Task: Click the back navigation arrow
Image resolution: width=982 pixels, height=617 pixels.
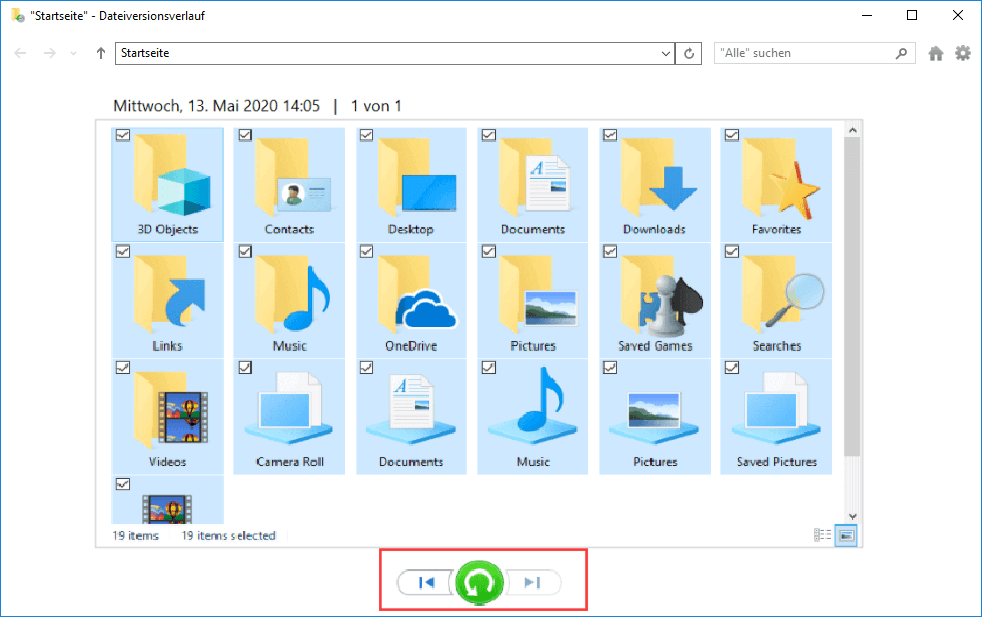Action: pyautogui.click(x=21, y=53)
